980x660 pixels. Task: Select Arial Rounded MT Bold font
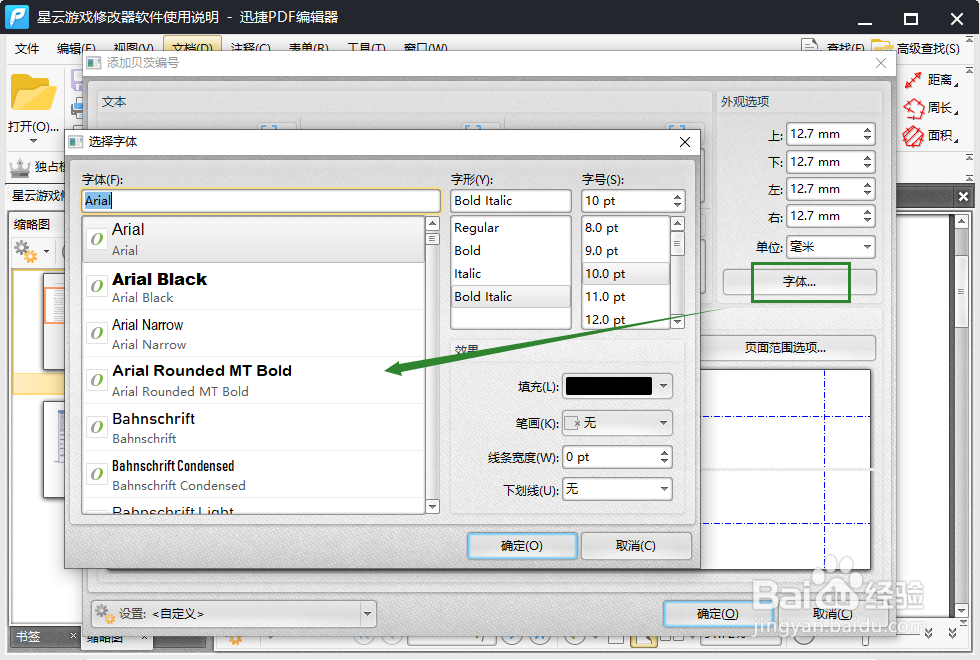(254, 381)
